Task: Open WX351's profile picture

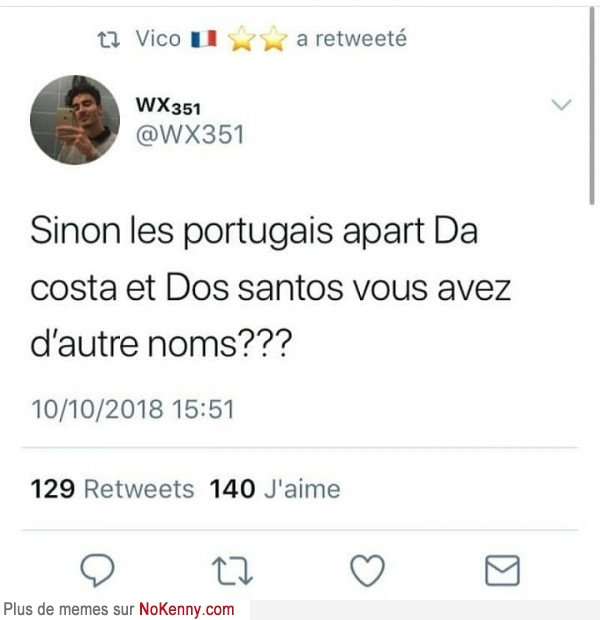Action: tap(75, 120)
